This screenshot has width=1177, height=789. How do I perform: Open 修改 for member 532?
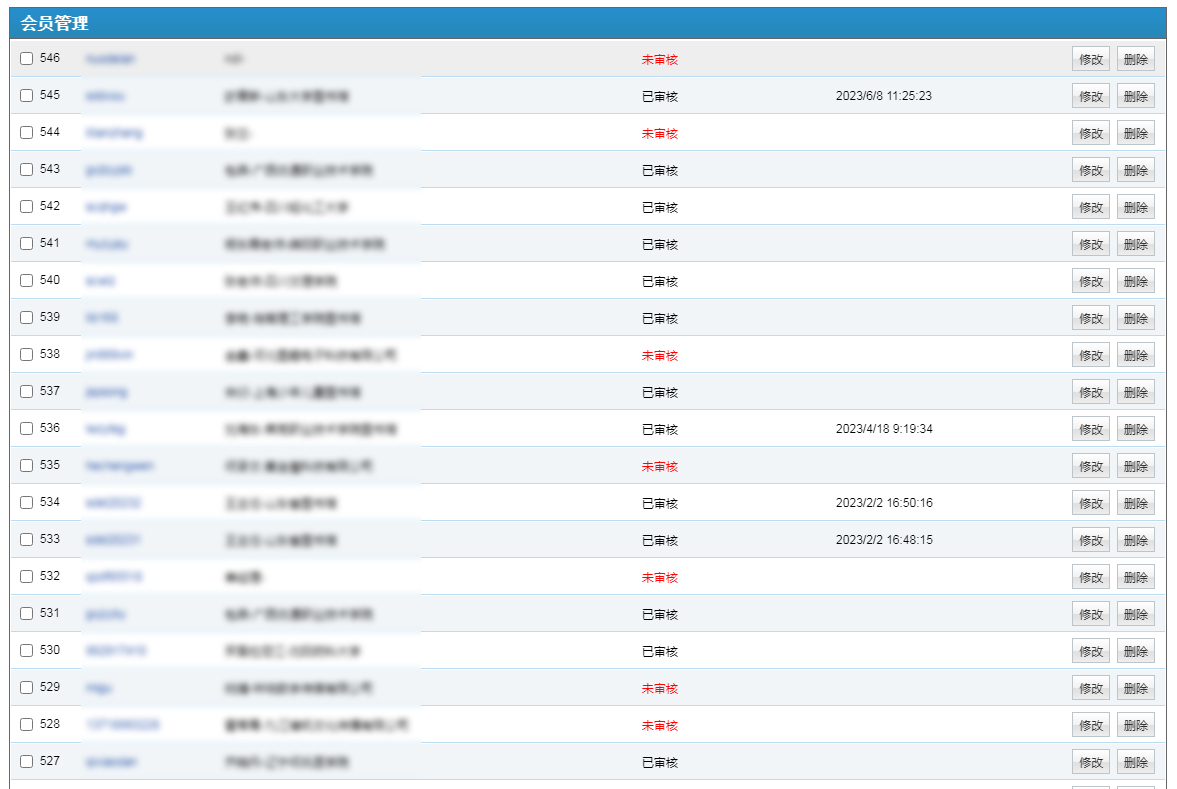1090,578
